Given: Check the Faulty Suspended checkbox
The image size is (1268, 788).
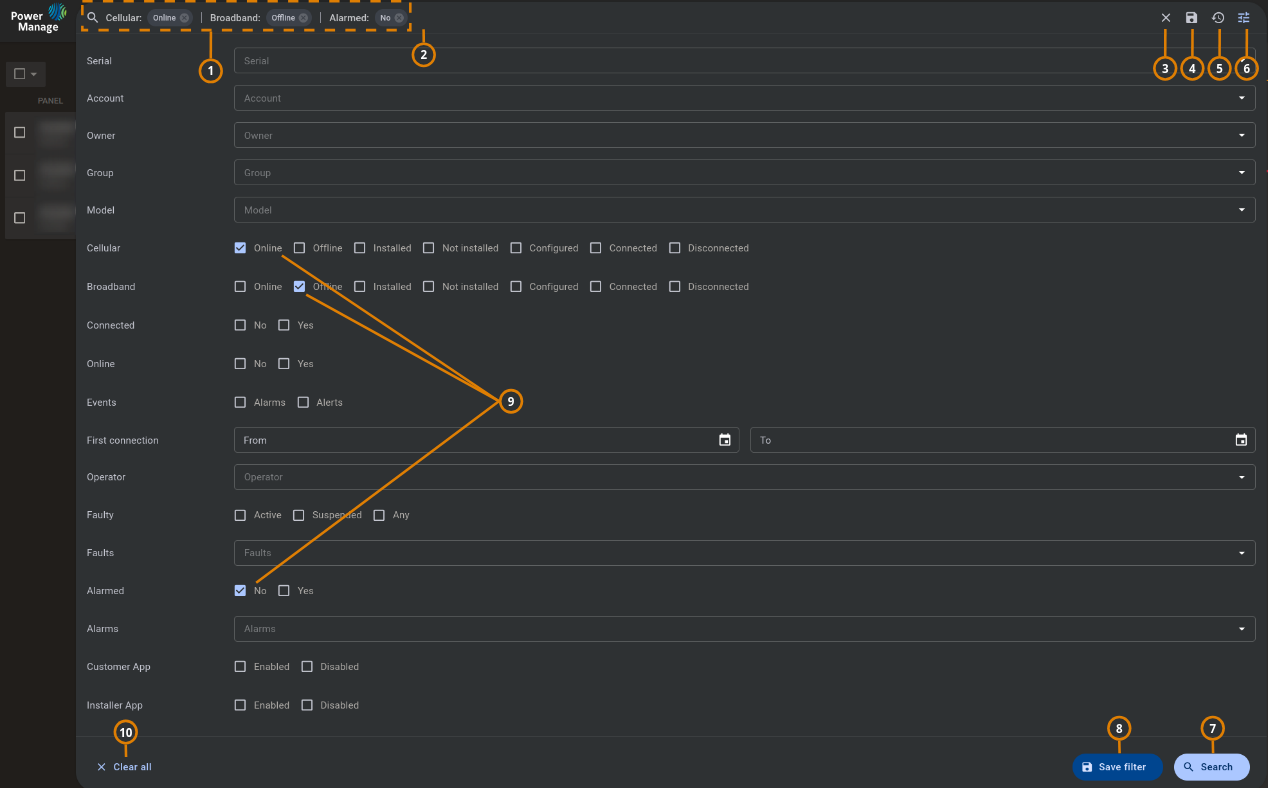Looking at the screenshot, I should pos(298,514).
